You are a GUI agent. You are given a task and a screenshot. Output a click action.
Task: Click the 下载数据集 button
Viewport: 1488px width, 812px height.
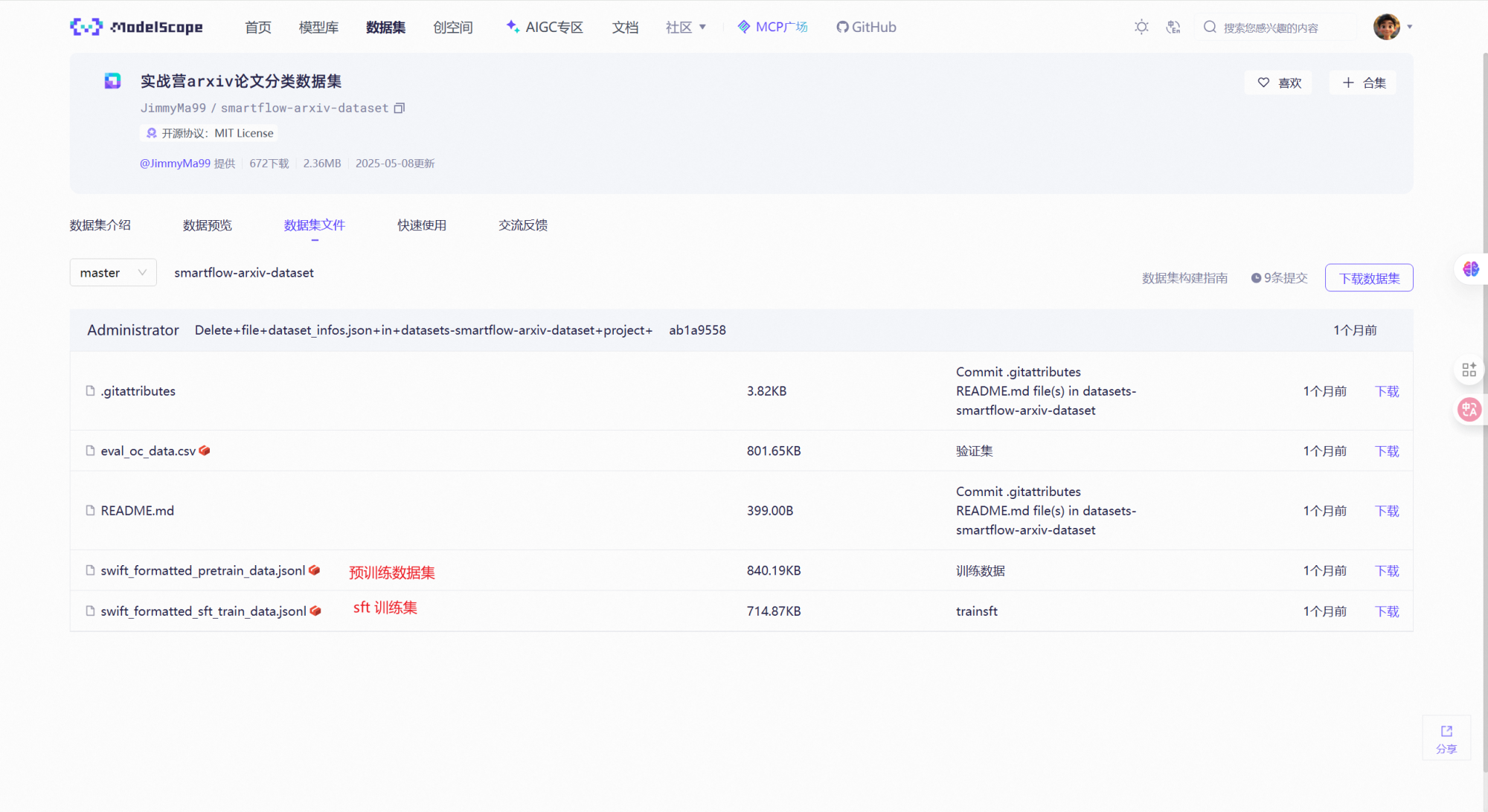coord(1369,277)
